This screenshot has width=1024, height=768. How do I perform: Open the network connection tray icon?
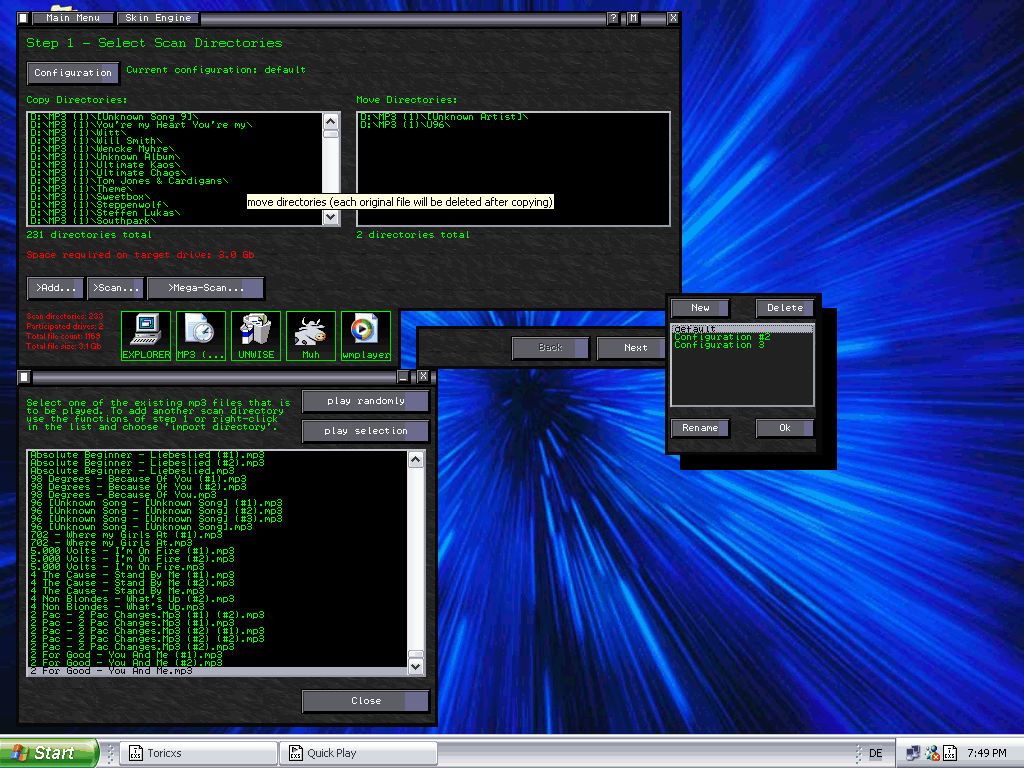point(913,753)
